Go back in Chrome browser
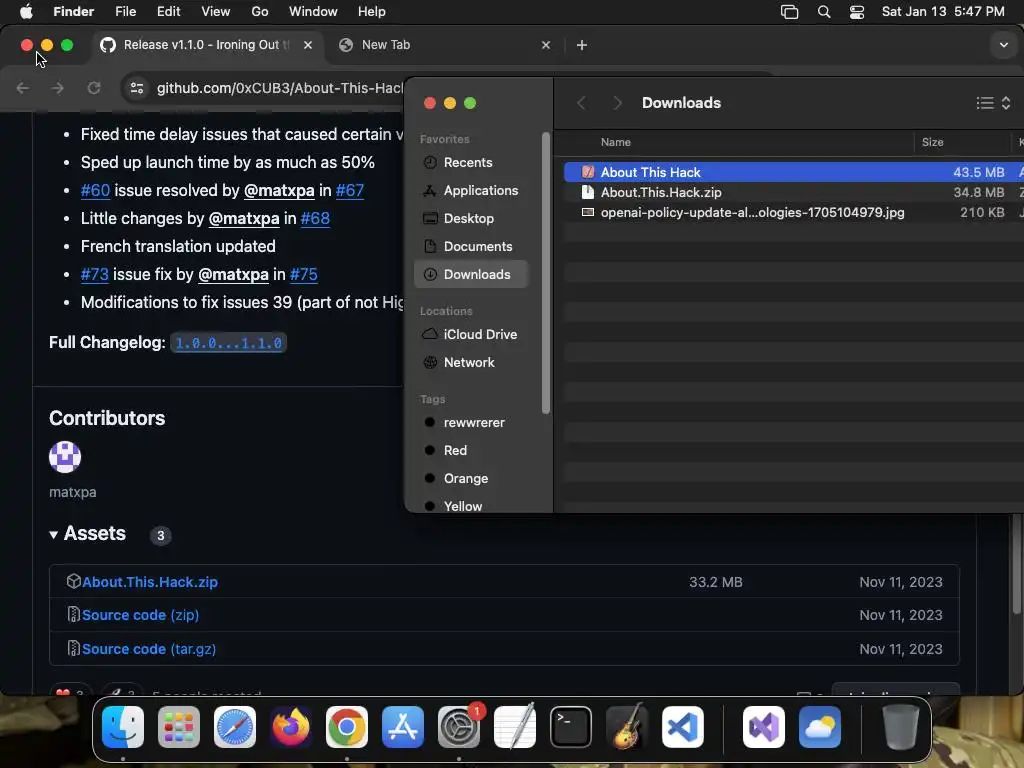 tap(23, 88)
